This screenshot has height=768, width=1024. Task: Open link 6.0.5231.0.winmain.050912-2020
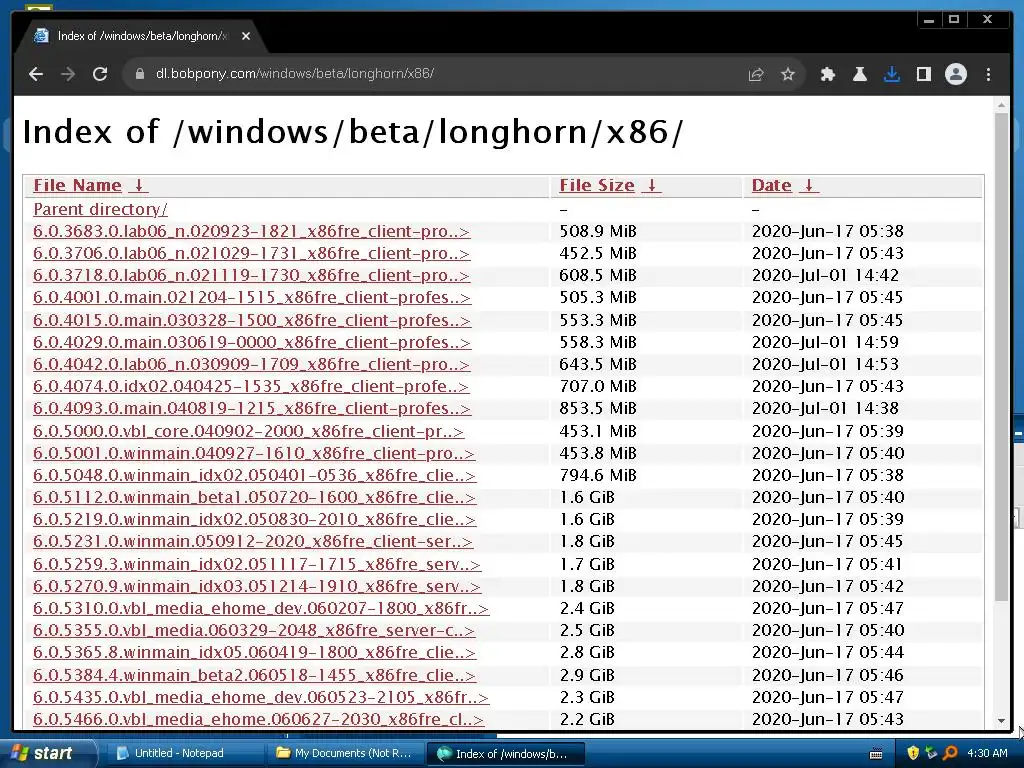[253, 542]
